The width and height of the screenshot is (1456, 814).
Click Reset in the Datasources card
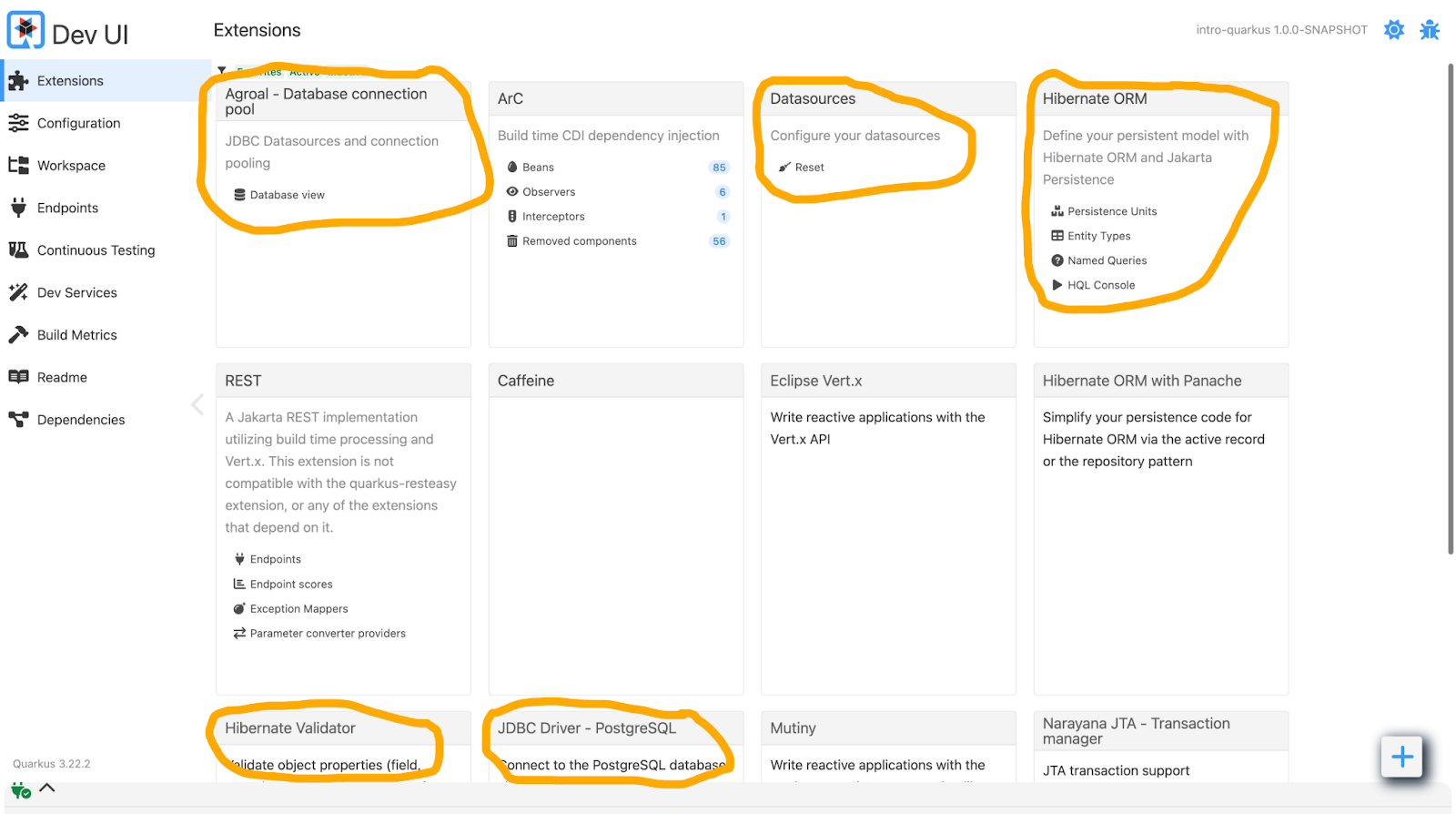tap(809, 168)
